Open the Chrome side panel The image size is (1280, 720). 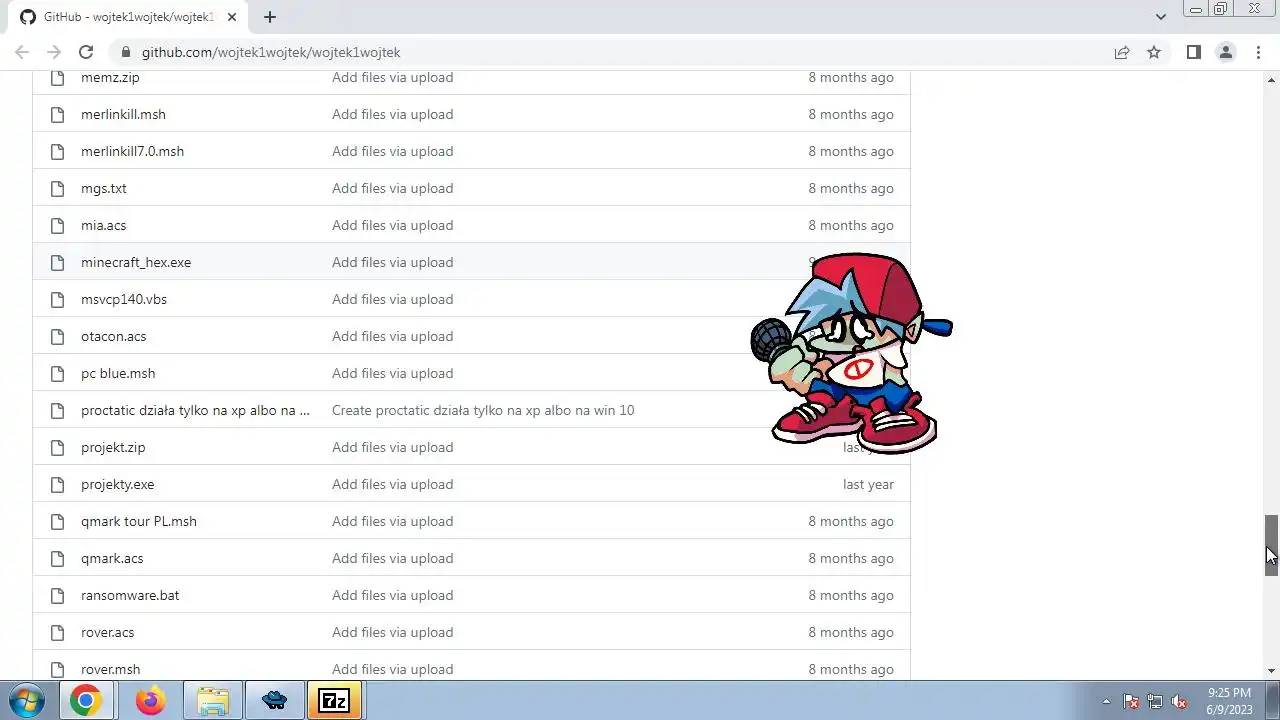click(1193, 52)
